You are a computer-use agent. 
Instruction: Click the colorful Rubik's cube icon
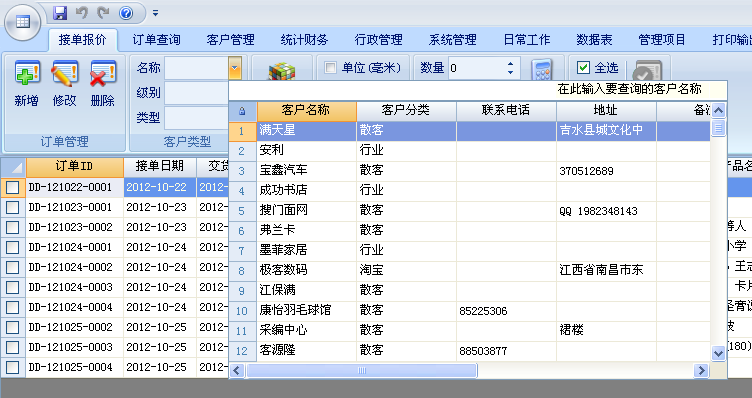tap(282, 71)
